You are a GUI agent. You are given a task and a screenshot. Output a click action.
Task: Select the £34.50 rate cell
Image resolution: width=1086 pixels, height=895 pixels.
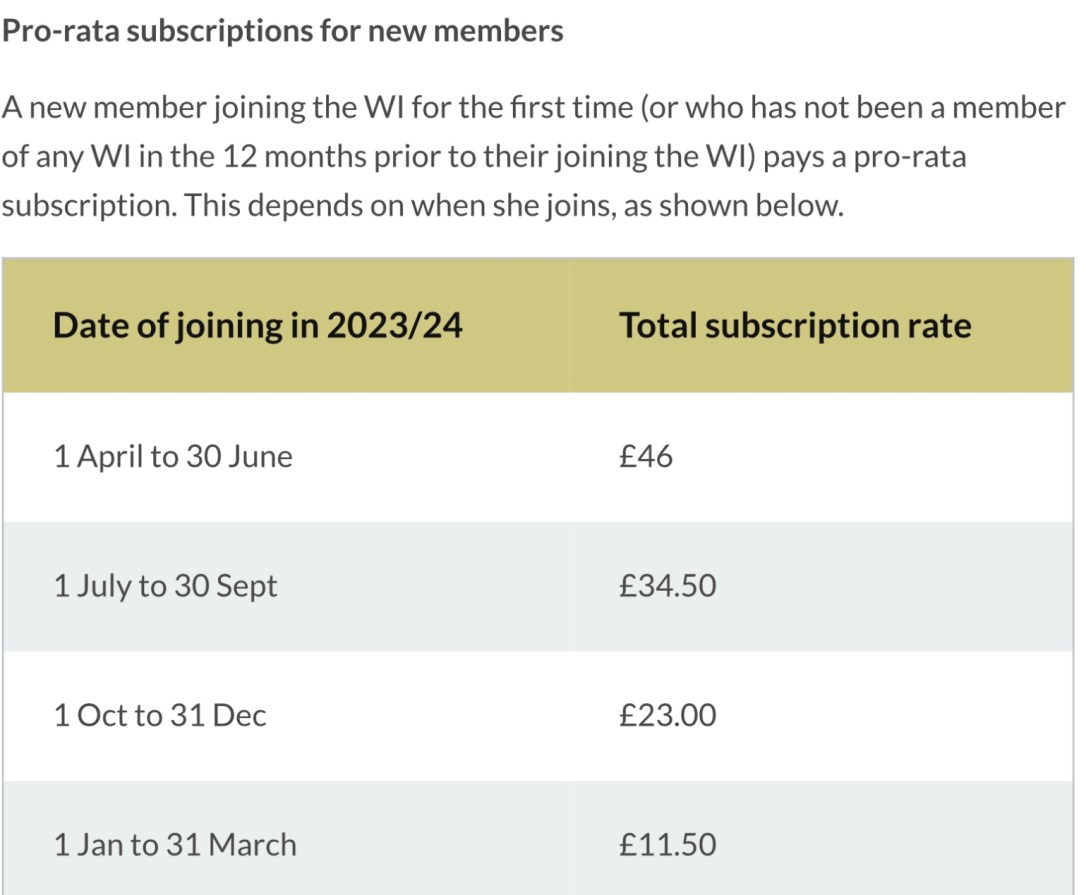tap(668, 586)
